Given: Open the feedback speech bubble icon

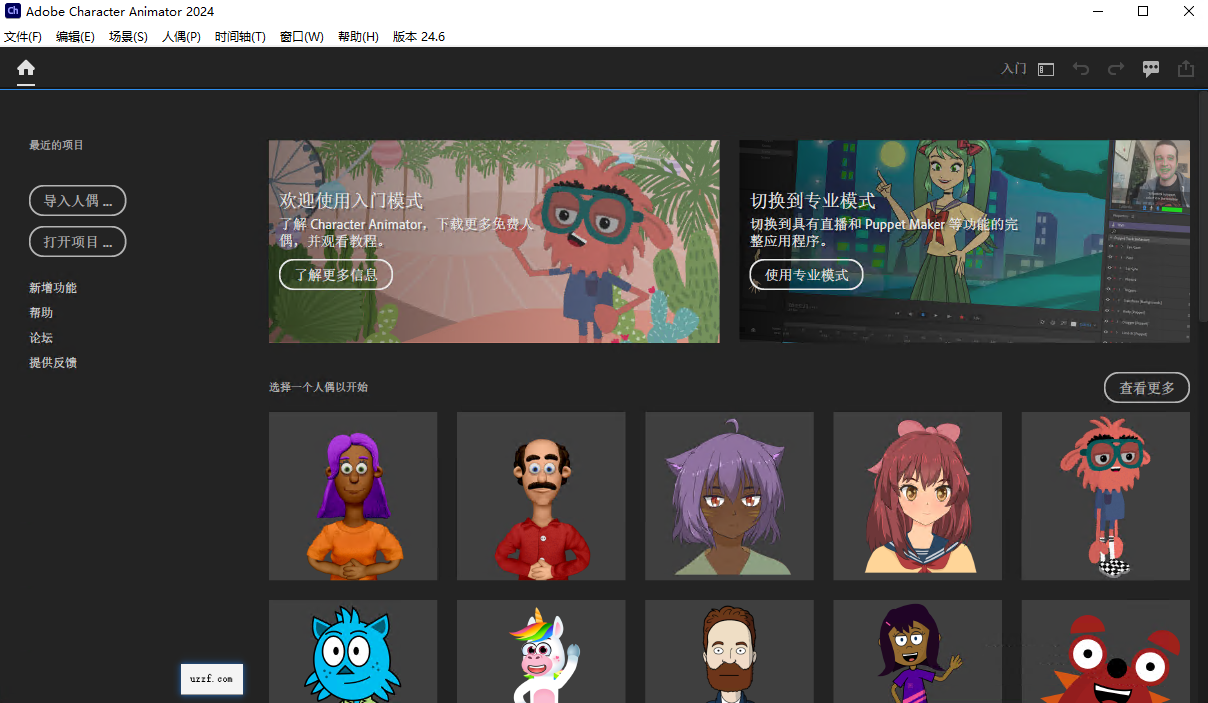Looking at the screenshot, I should (1150, 68).
